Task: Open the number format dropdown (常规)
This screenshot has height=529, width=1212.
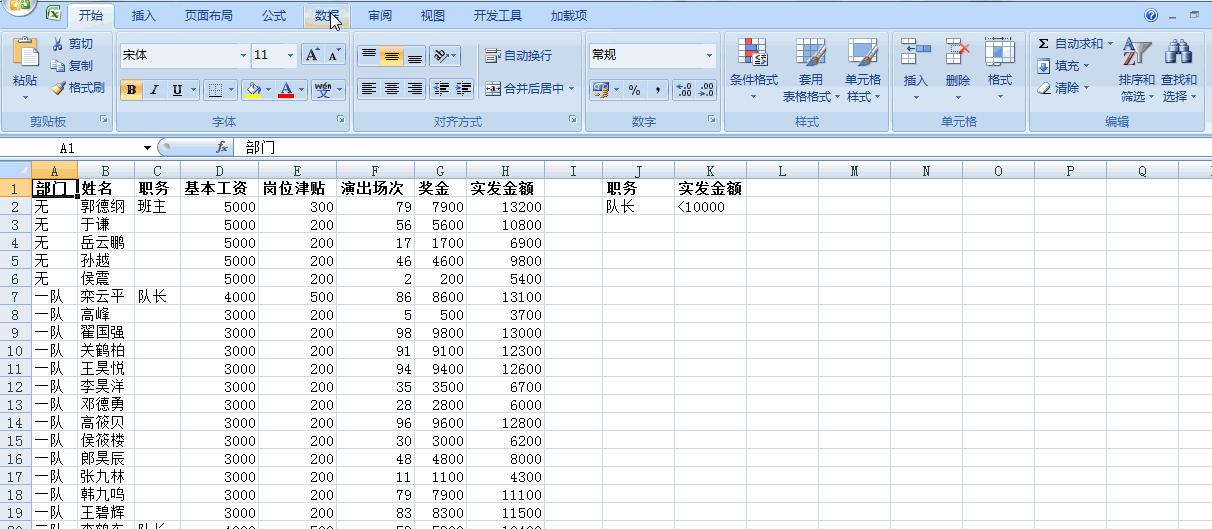Action: tap(710, 56)
